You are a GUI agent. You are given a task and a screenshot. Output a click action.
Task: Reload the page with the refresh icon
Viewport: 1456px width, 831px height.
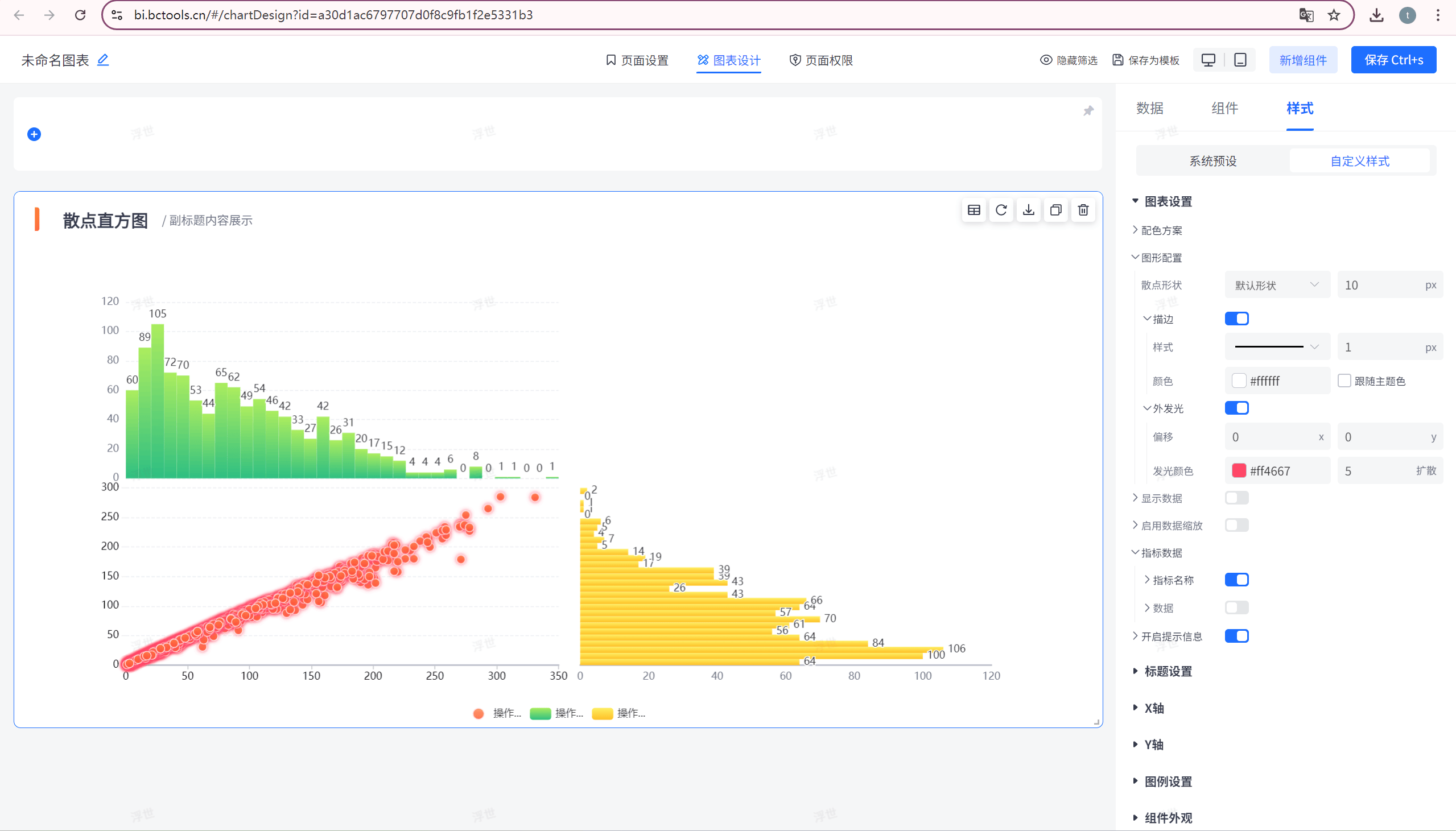pyautogui.click(x=80, y=15)
